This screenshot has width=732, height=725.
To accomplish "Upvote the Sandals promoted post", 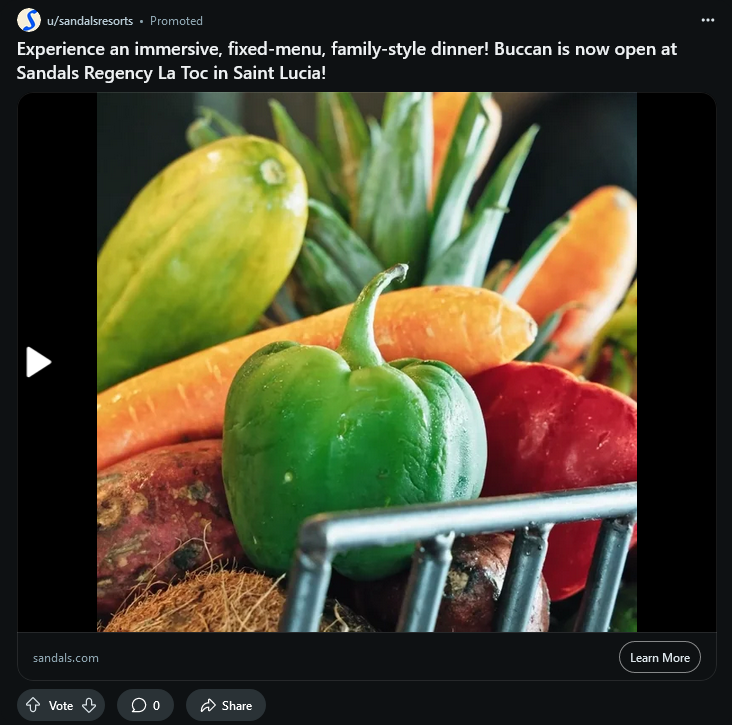I will (33, 706).
